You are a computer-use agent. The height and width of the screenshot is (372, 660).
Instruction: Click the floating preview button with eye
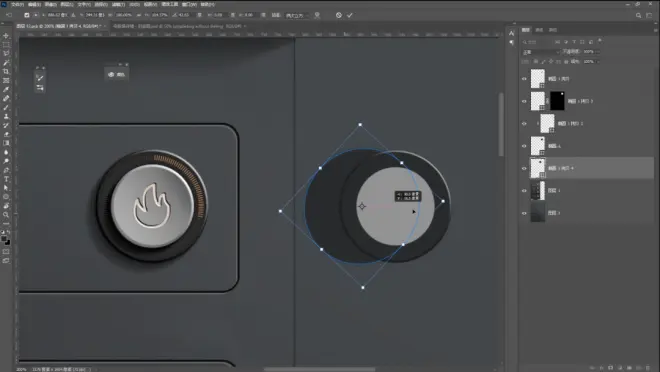[117, 74]
